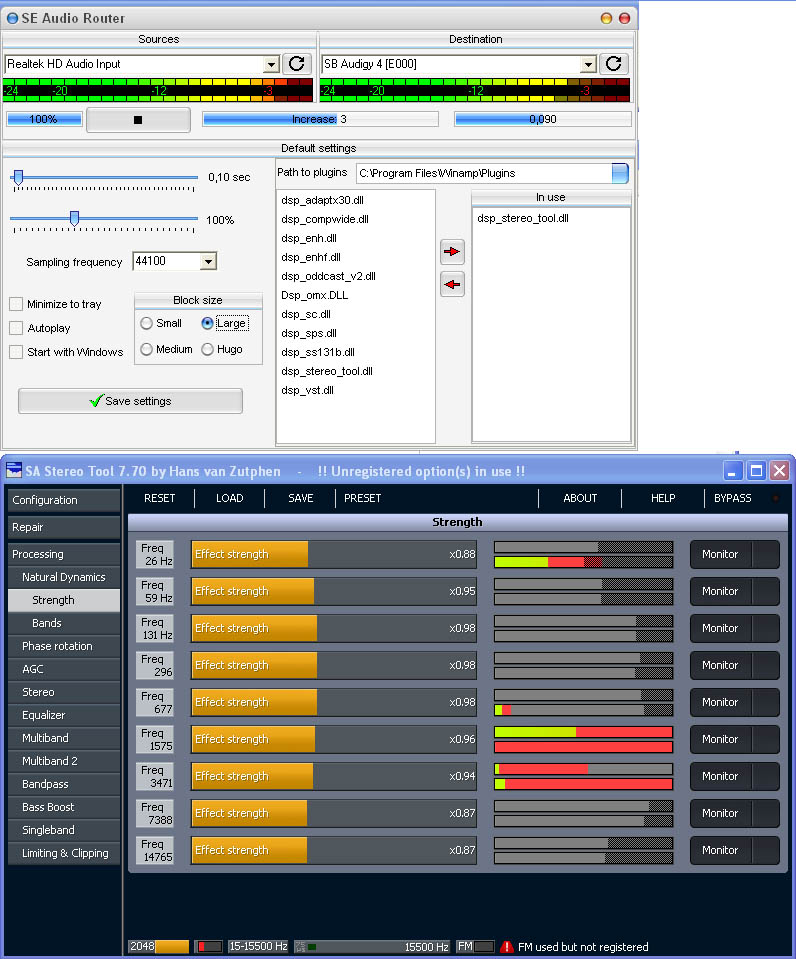Screen dimensions: 796x959
Task: Toggle Monitor for the 131 Hz band
Action: (x=734, y=628)
